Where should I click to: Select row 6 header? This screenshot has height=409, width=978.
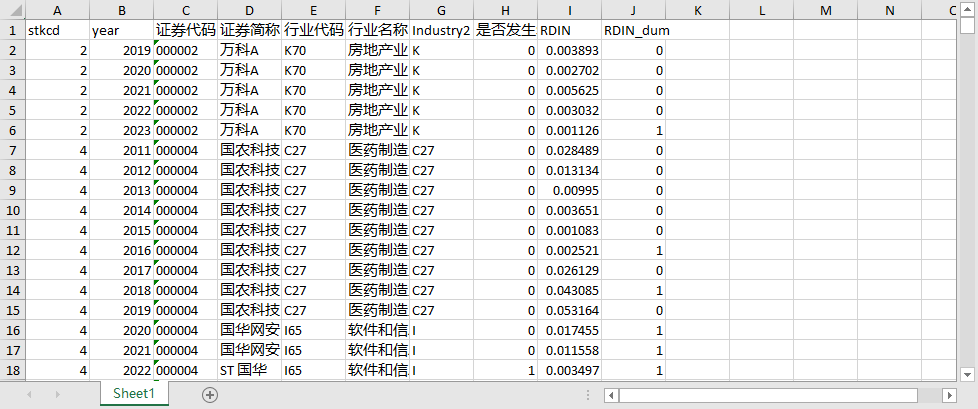point(12,130)
